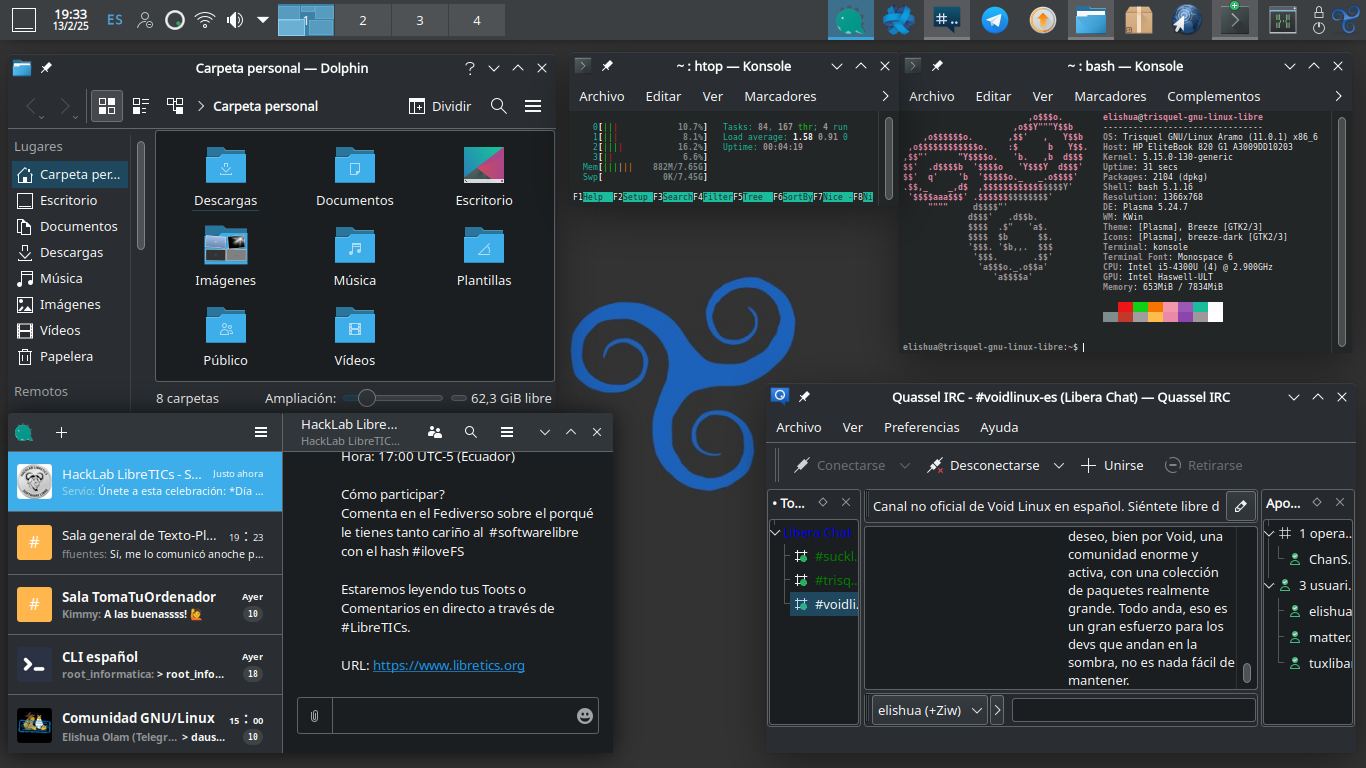The image size is (1366, 768).
Task: Open the elishua nick dropdown
Action: pyautogui.click(x=929, y=711)
